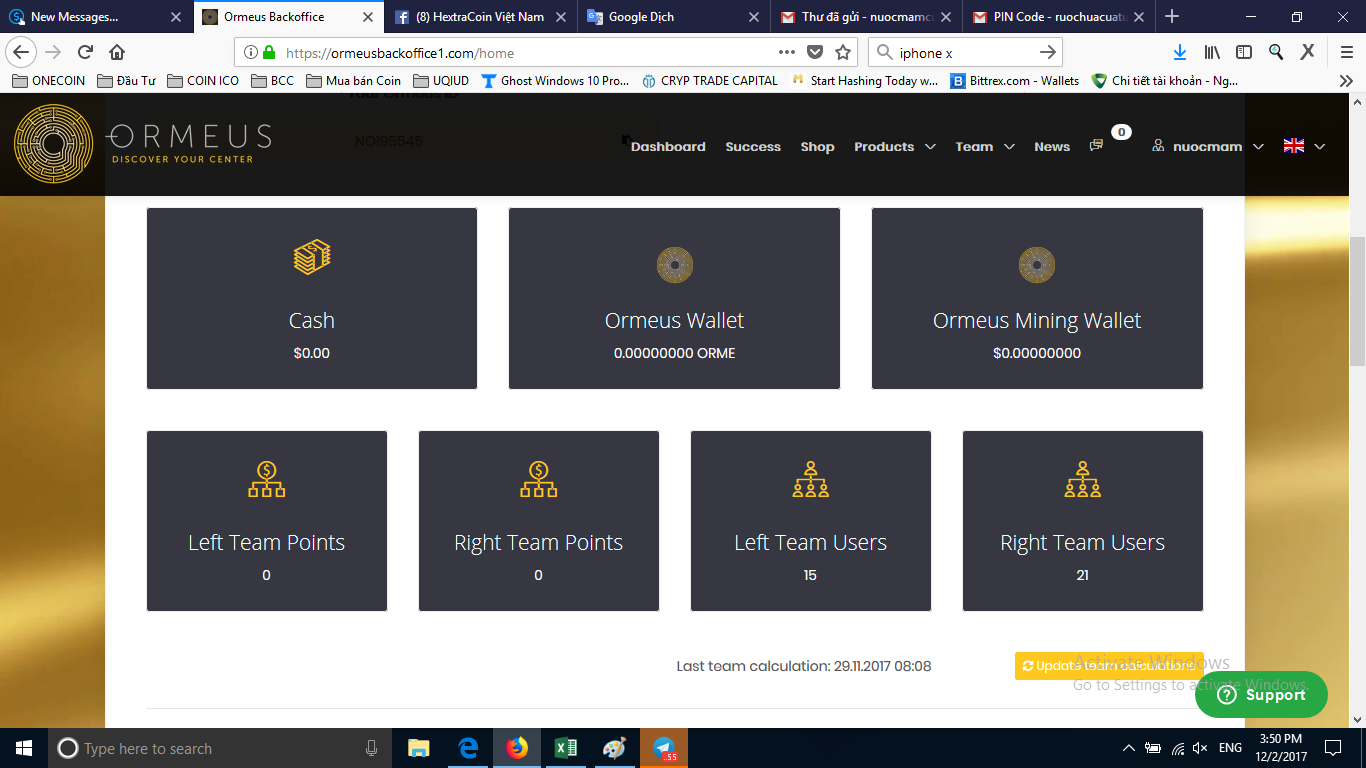The width and height of the screenshot is (1366, 768).
Task: Reload the page with the refresh icon
Action: pyautogui.click(x=86, y=52)
